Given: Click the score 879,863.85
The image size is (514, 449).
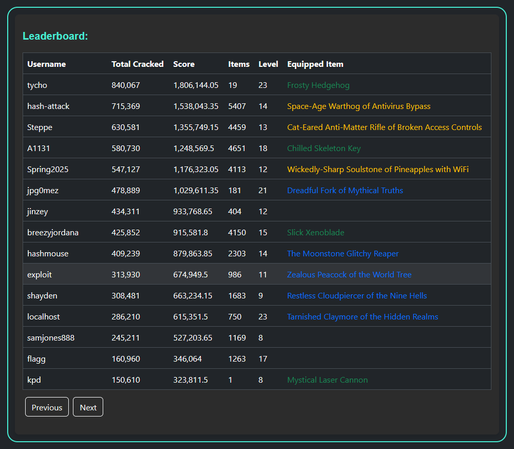Looking at the screenshot, I should (192, 254).
